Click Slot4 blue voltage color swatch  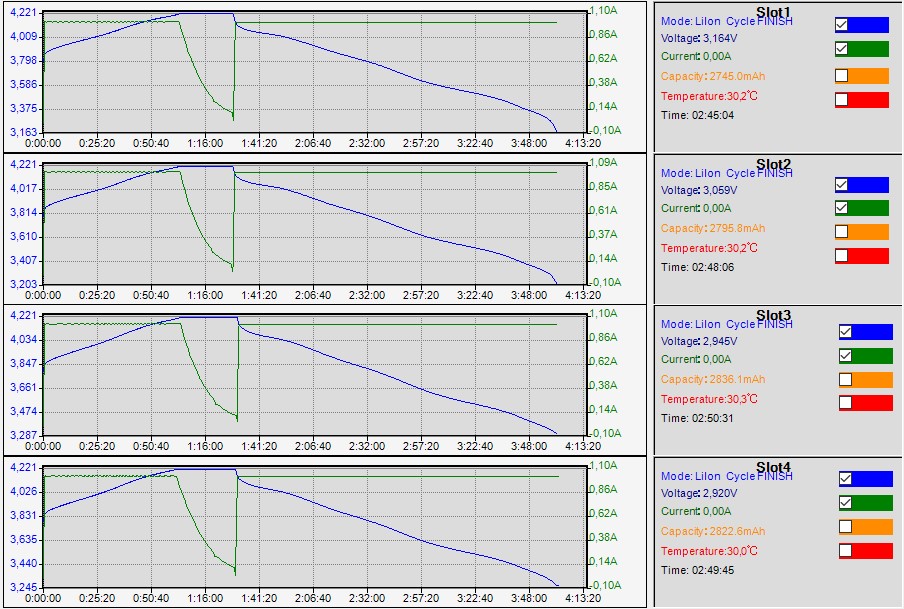(872, 479)
